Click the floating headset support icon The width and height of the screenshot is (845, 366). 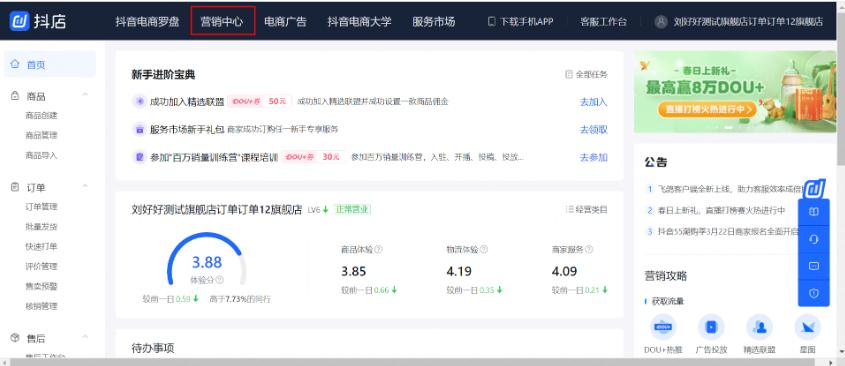click(x=814, y=239)
